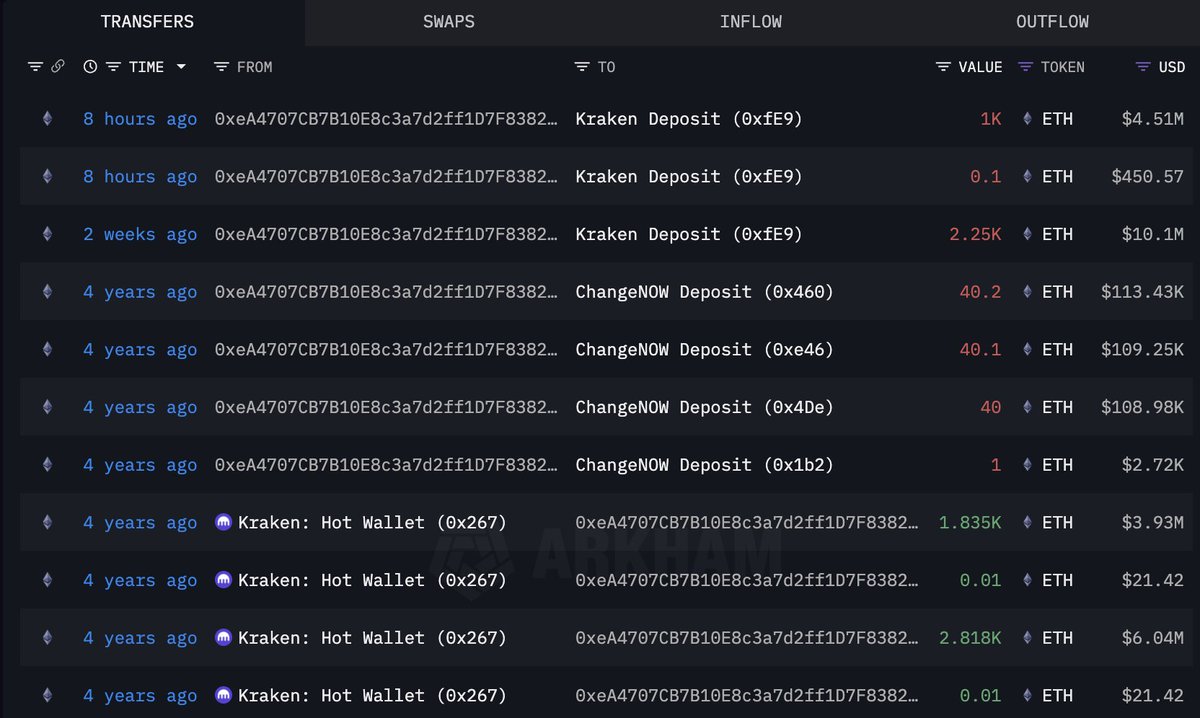The width and height of the screenshot is (1200, 718).
Task: Click the 2.25K value cell
Action: (975, 234)
